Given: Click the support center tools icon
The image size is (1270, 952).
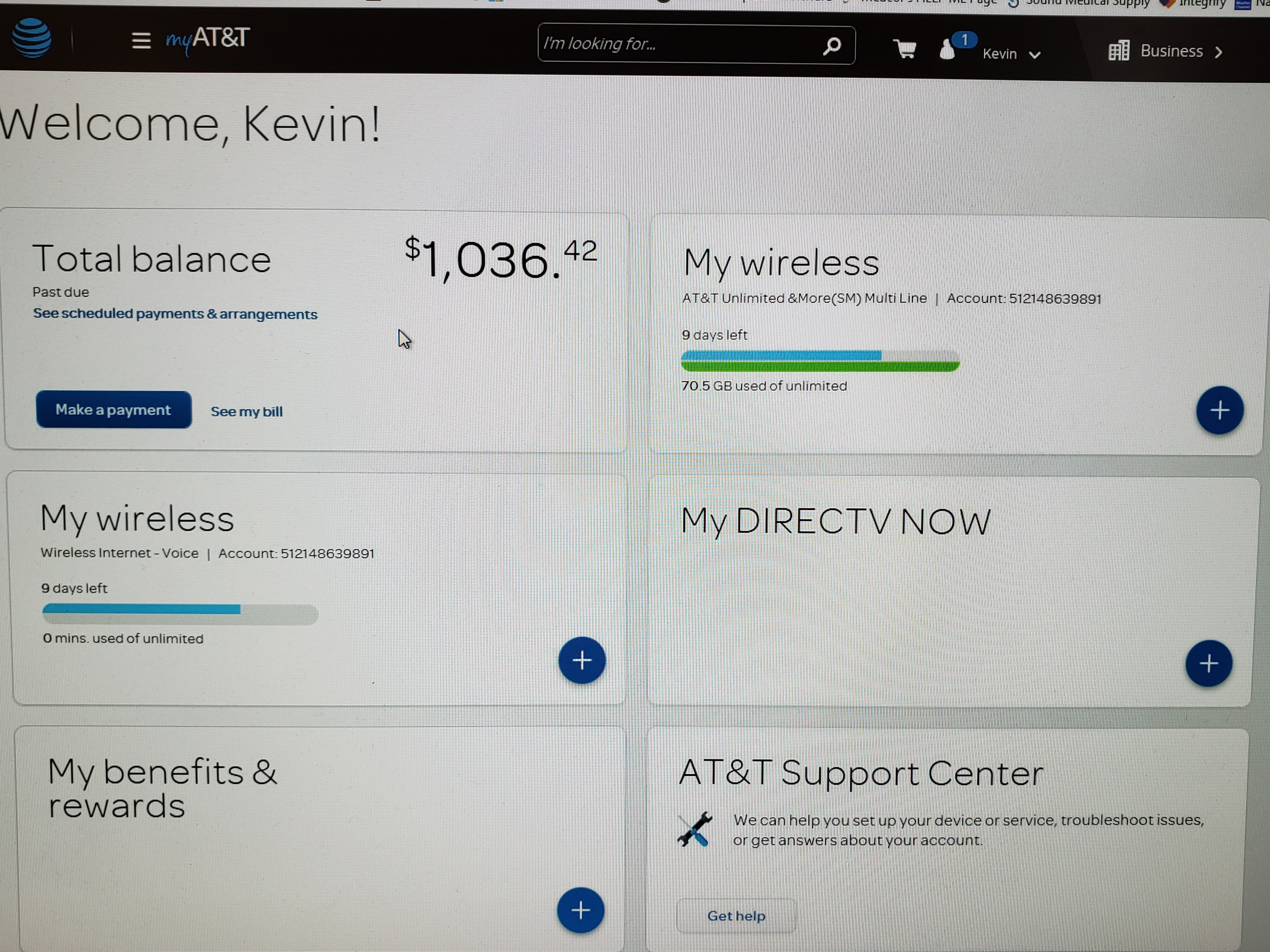Looking at the screenshot, I should [694, 830].
